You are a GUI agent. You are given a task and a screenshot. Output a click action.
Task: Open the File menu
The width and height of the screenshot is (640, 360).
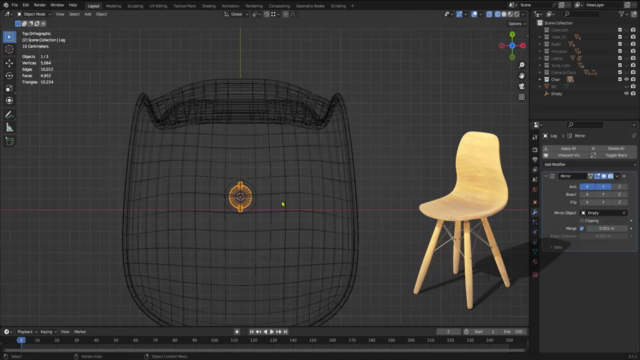(15, 5)
